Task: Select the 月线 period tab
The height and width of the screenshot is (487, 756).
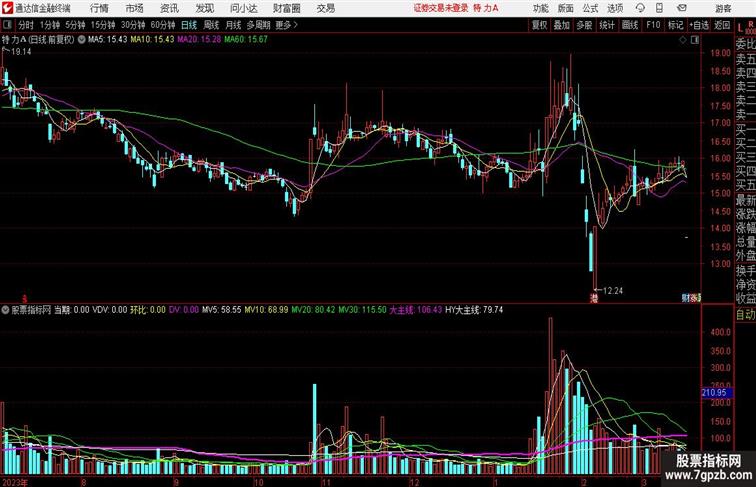Action: click(233, 25)
